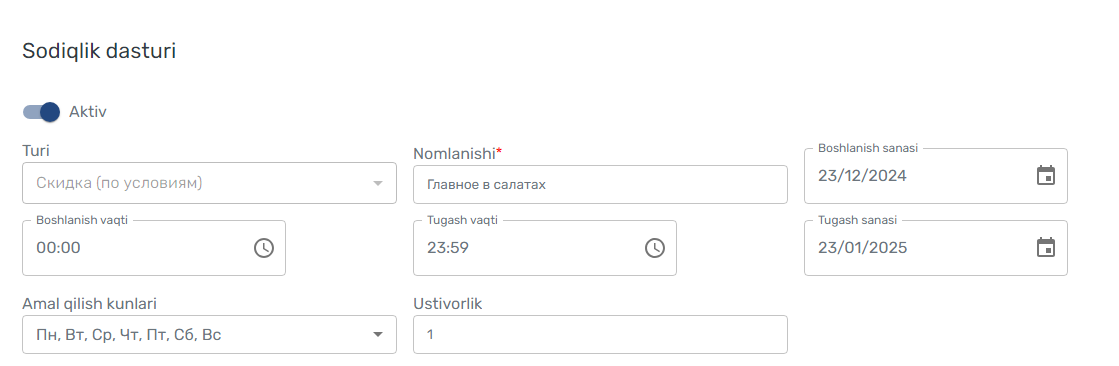The height and width of the screenshot is (366, 1119).
Task: Focus the Nomlanishi field with Главное в салатах
Action: 600,185
